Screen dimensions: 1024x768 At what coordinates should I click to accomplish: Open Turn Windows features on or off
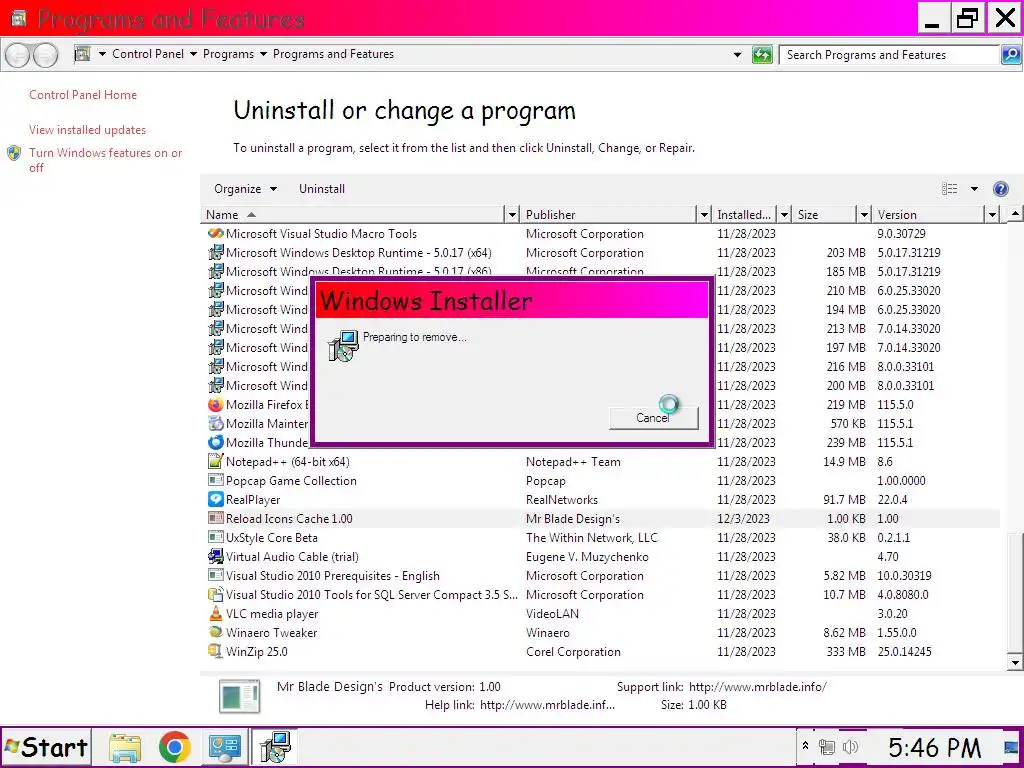coord(106,160)
